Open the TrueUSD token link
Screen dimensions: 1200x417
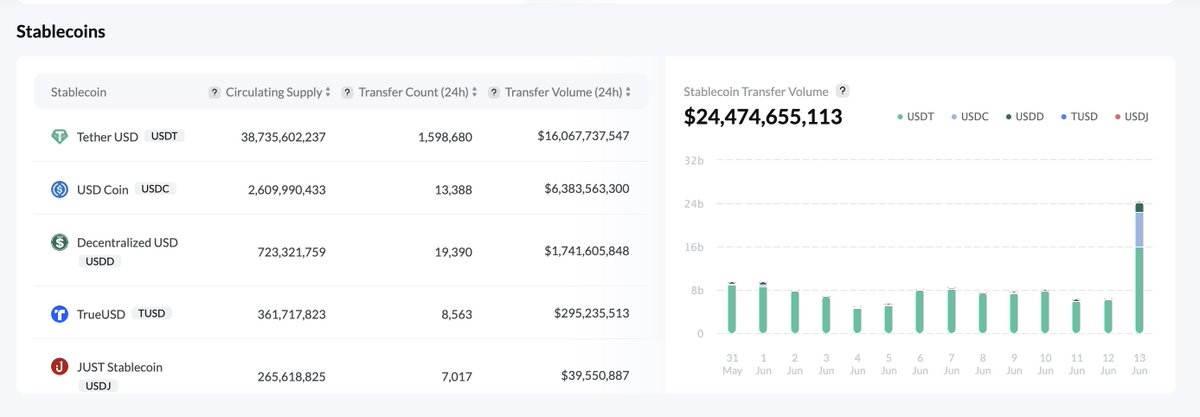pyautogui.click(x=101, y=314)
